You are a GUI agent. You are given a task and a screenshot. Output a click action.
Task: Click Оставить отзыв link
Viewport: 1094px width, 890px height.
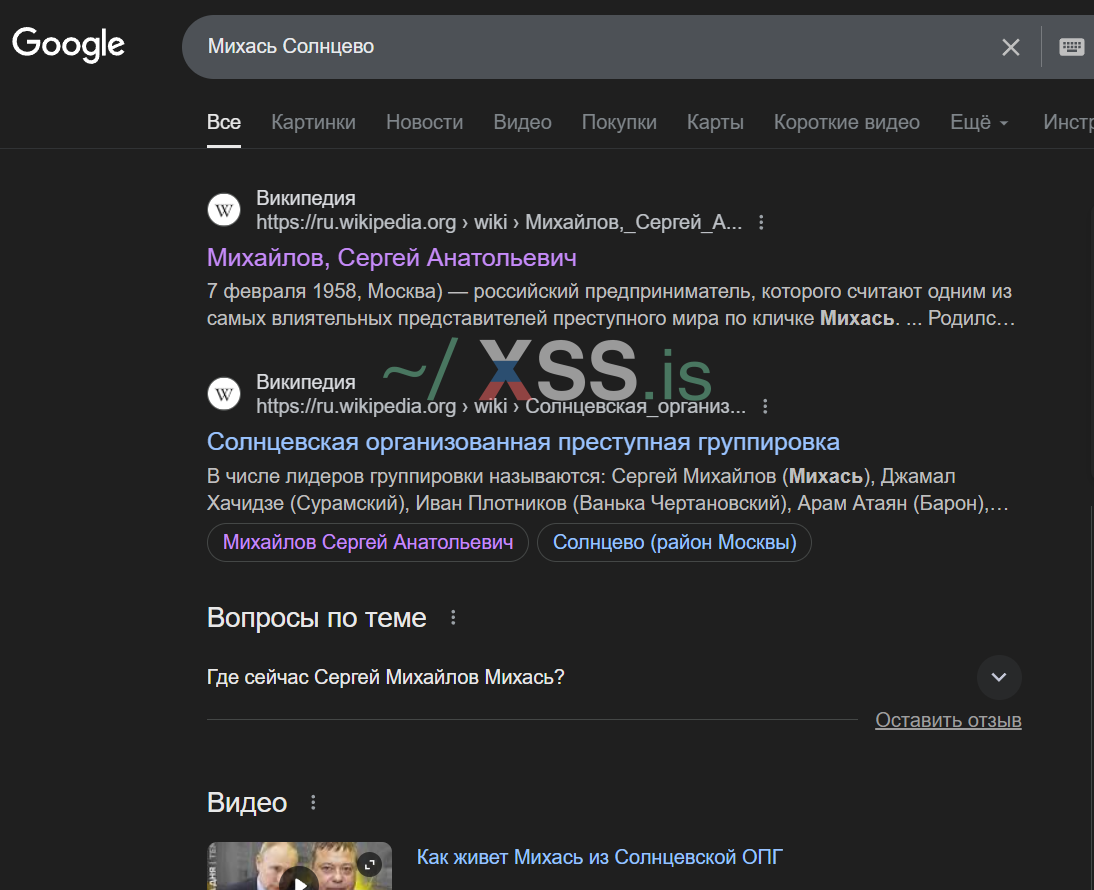[948, 720]
